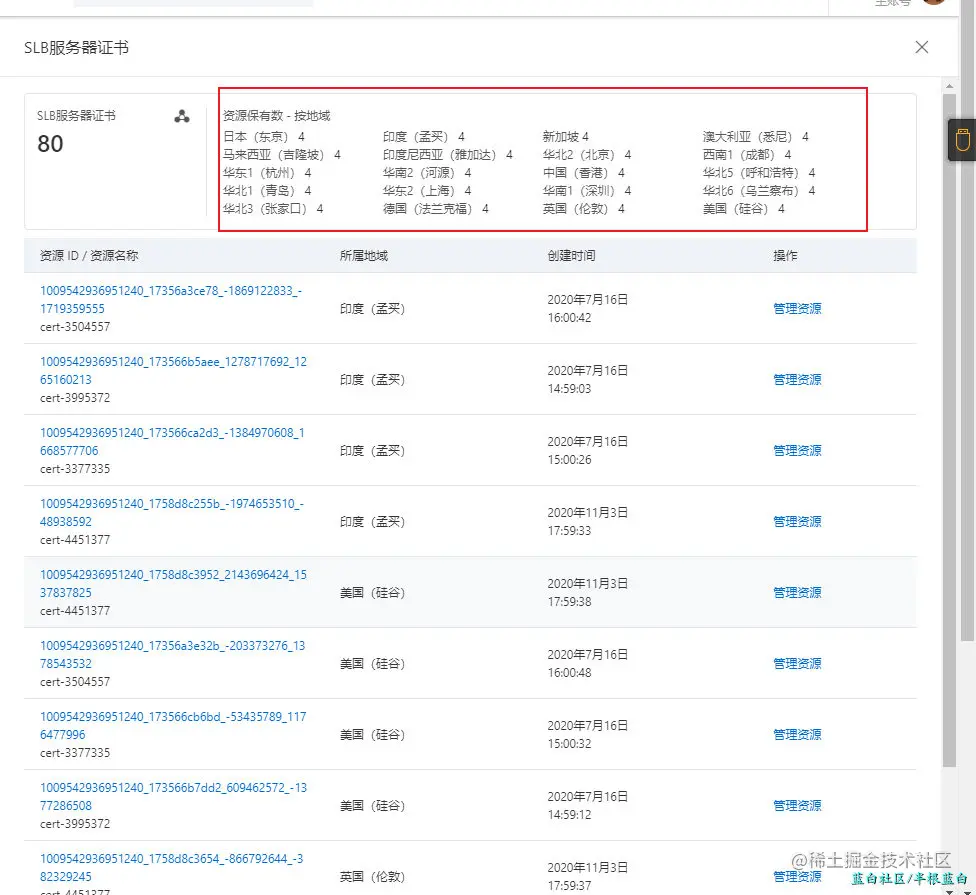Click the certificate total count 80

(50, 144)
